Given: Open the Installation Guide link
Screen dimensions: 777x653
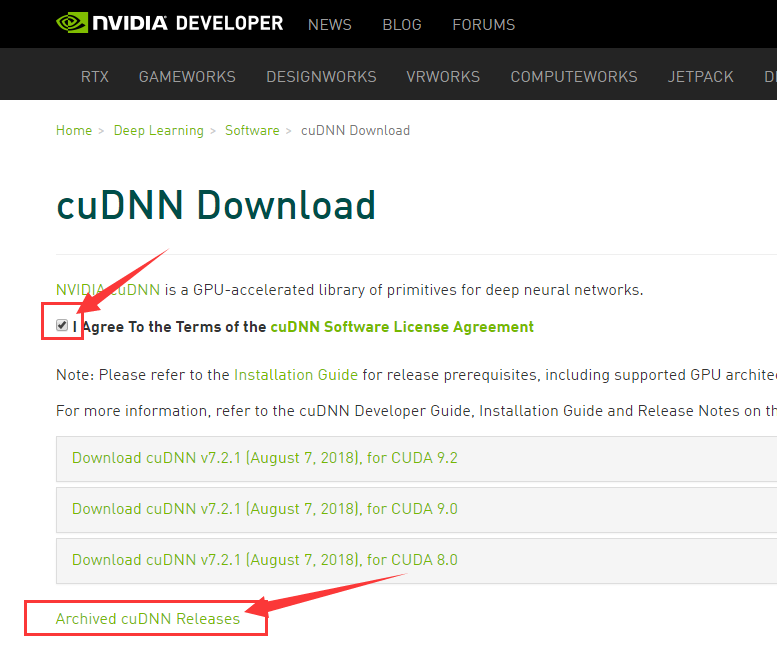Looking at the screenshot, I should [296, 375].
